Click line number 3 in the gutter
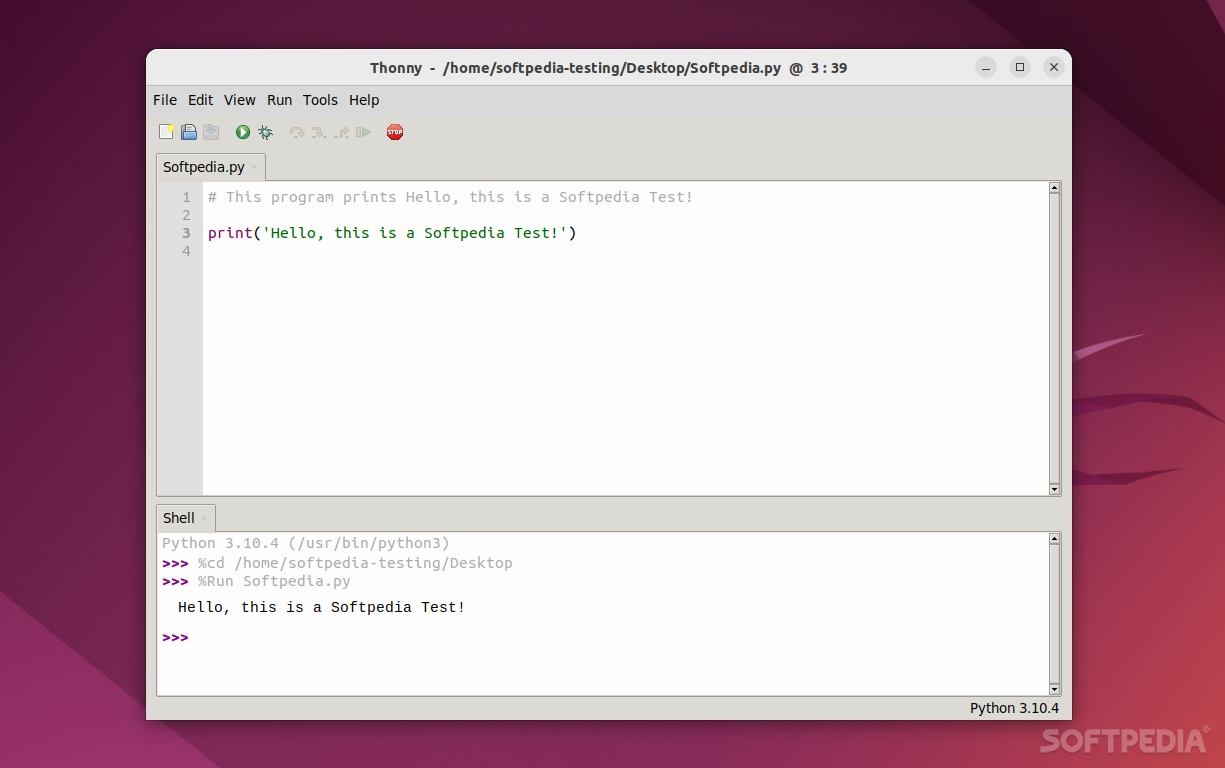Viewport: 1225px width, 768px height. pyautogui.click(x=186, y=233)
